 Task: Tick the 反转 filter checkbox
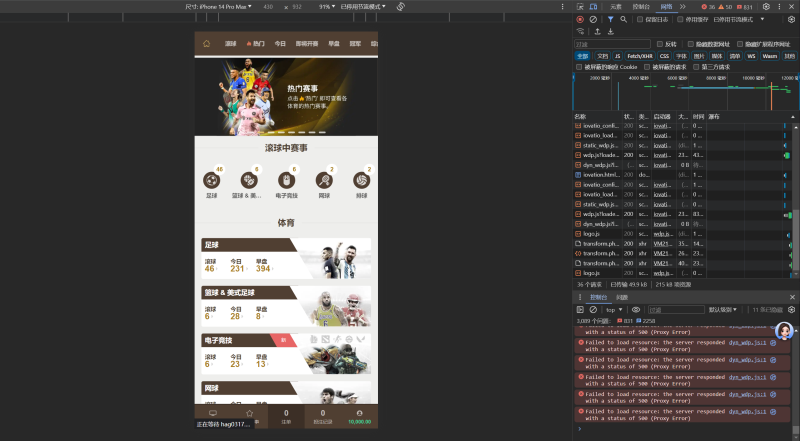pyautogui.click(x=660, y=44)
